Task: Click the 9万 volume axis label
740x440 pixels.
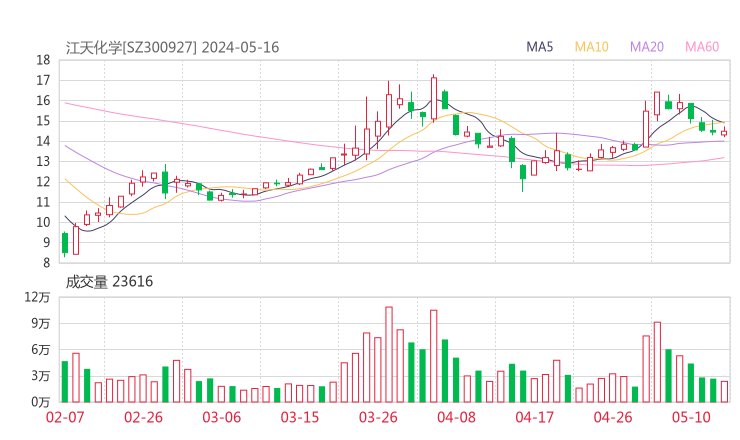Action: point(41,323)
